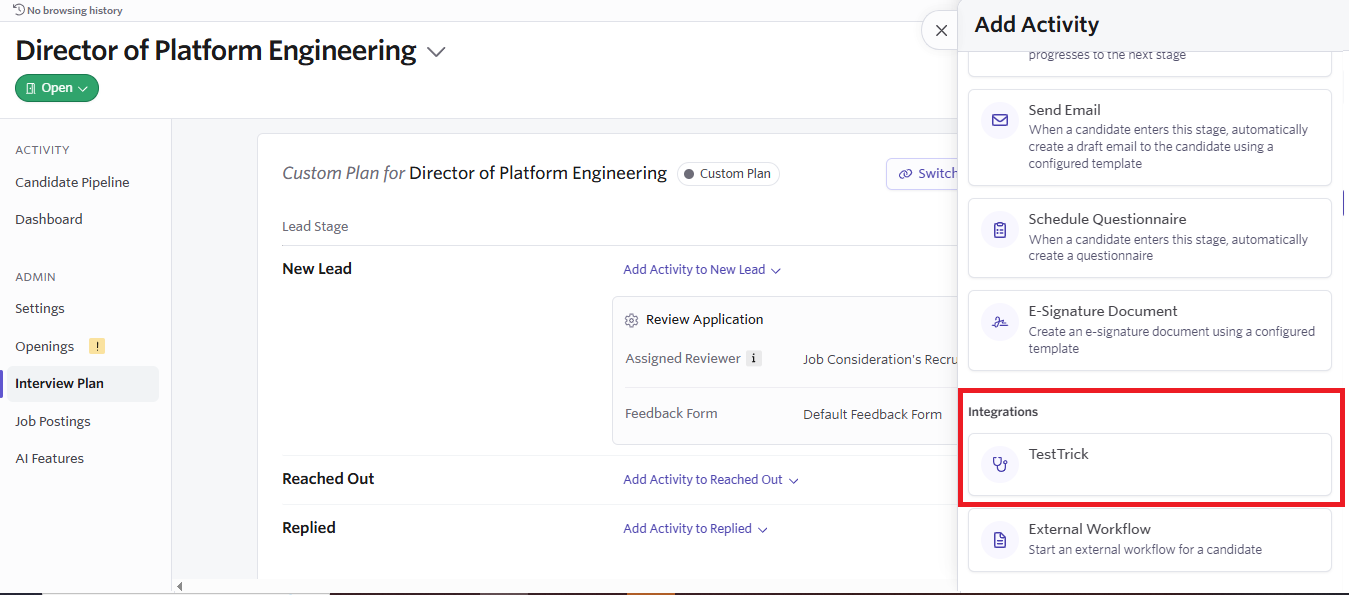Click the Review Application title
This screenshot has width=1349, height=595.
point(705,320)
